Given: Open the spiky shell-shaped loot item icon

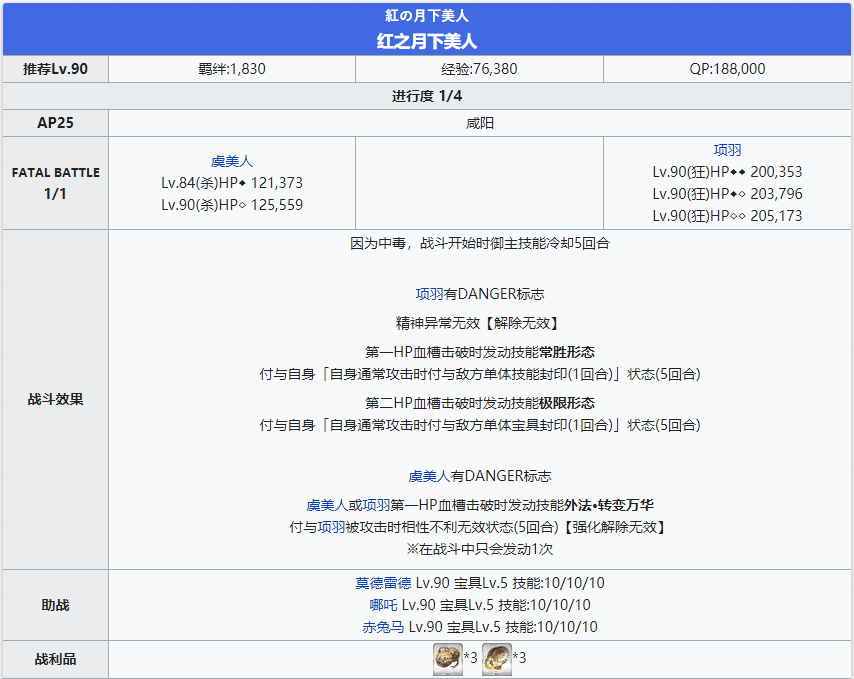Looking at the screenshot, I should tap(497, 659).
